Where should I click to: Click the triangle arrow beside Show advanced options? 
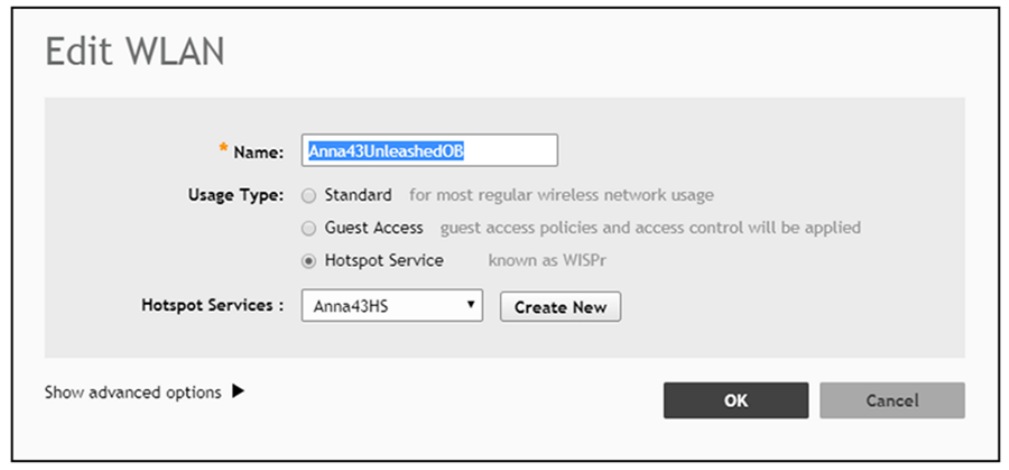point(238,391)
